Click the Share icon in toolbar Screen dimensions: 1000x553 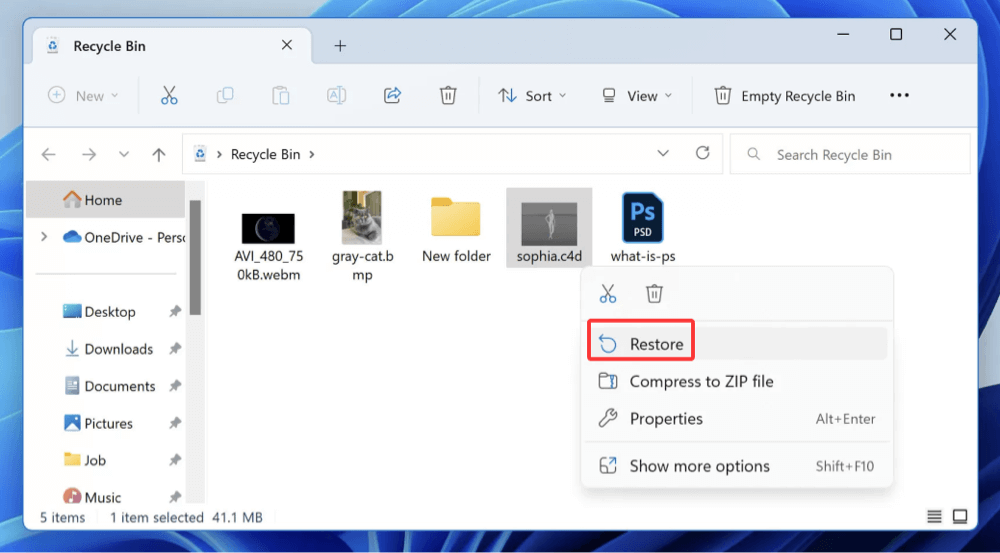(x=392, y=96)
